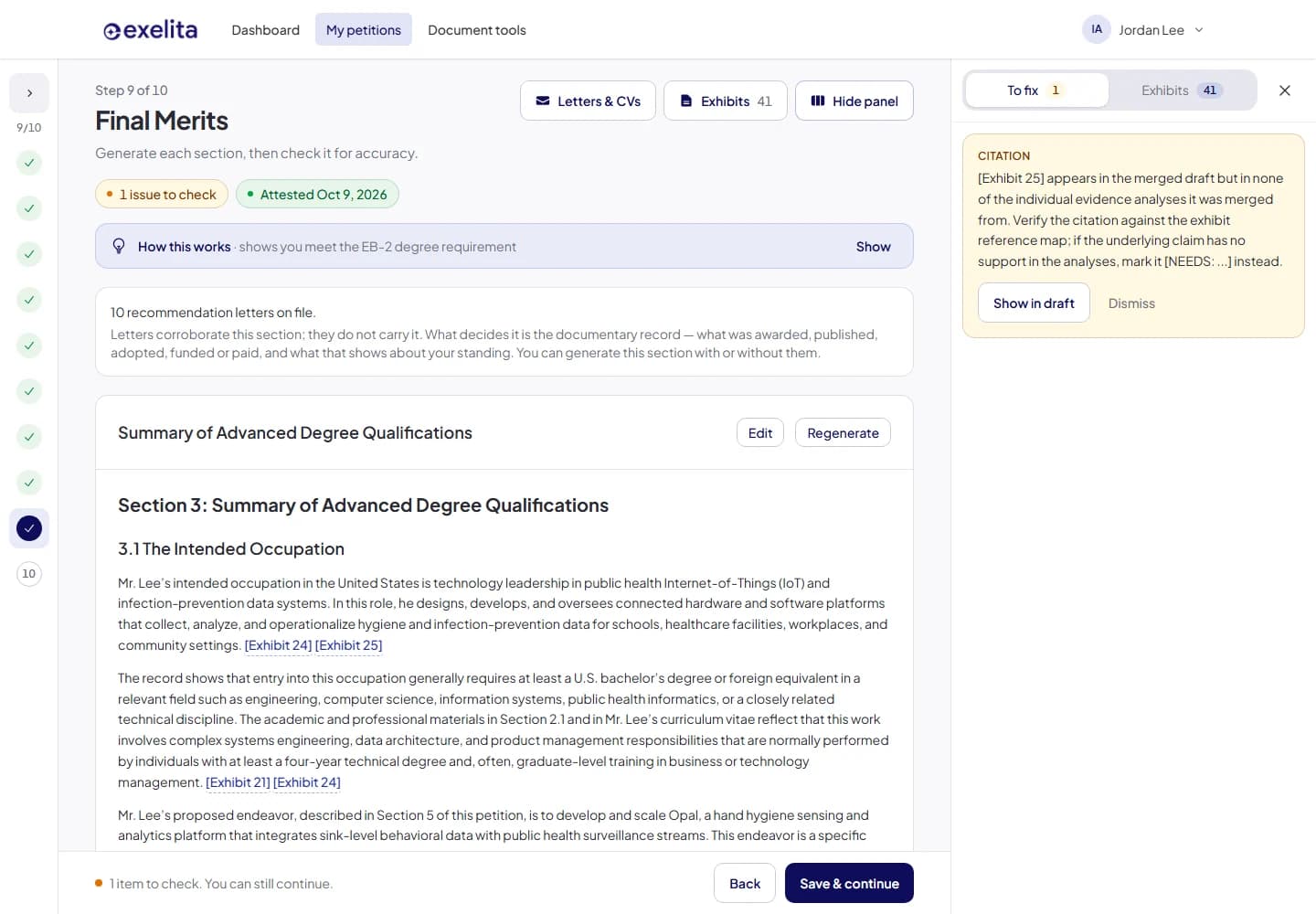Image resolution: width=1316 pixels, height=914 pixels.
Task: Click the 3.1 The Intended Occupation heading
Action: pos(231,548)
